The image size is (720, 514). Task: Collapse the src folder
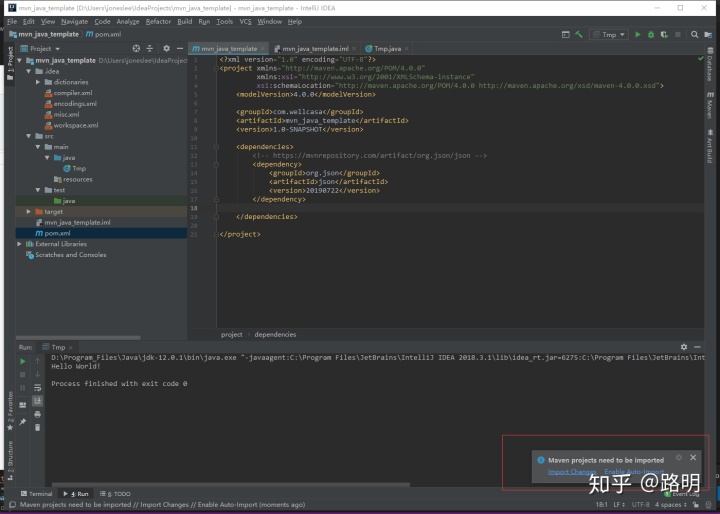[x=28, y=136]
